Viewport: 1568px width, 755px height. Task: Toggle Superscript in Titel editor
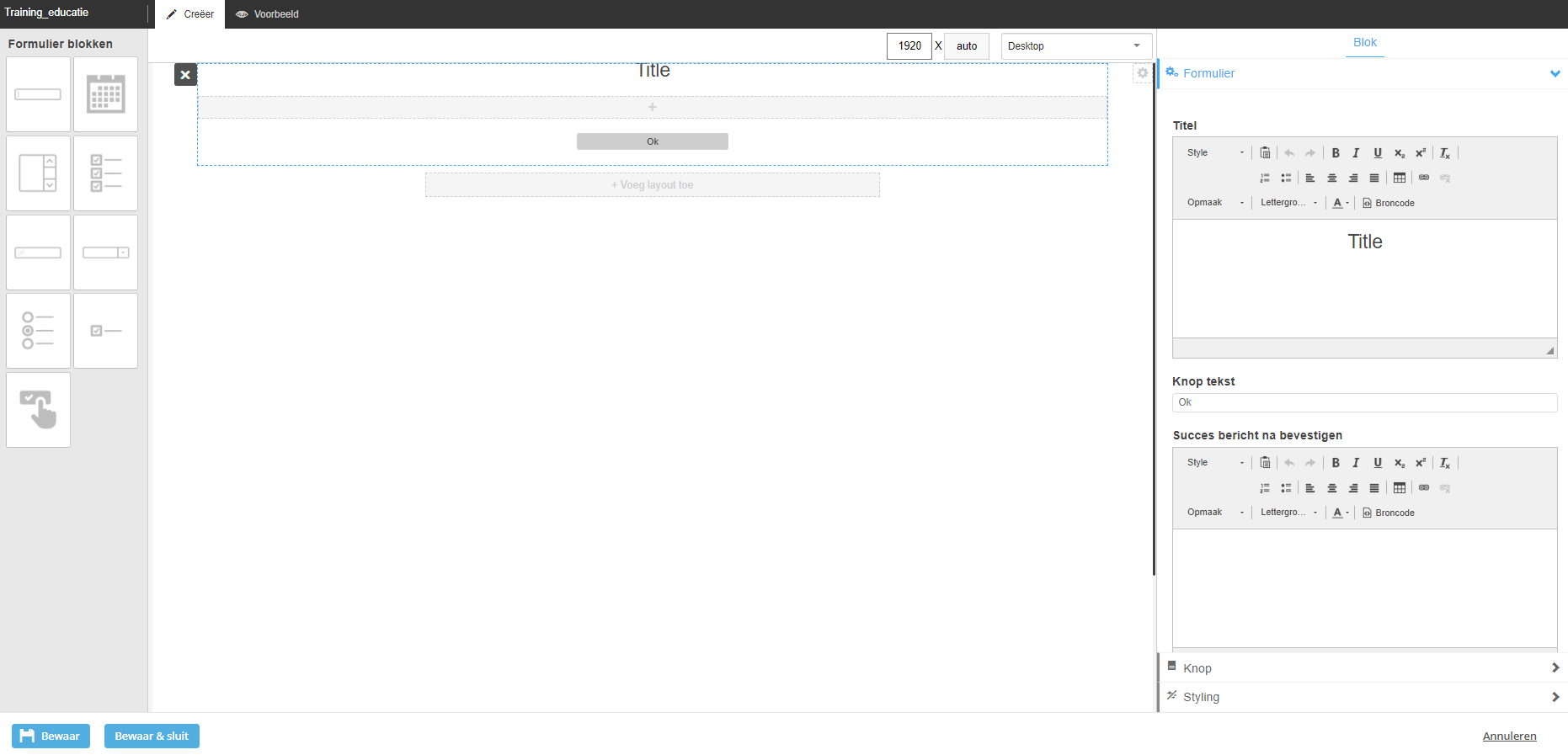click(x=1421, y=153)
